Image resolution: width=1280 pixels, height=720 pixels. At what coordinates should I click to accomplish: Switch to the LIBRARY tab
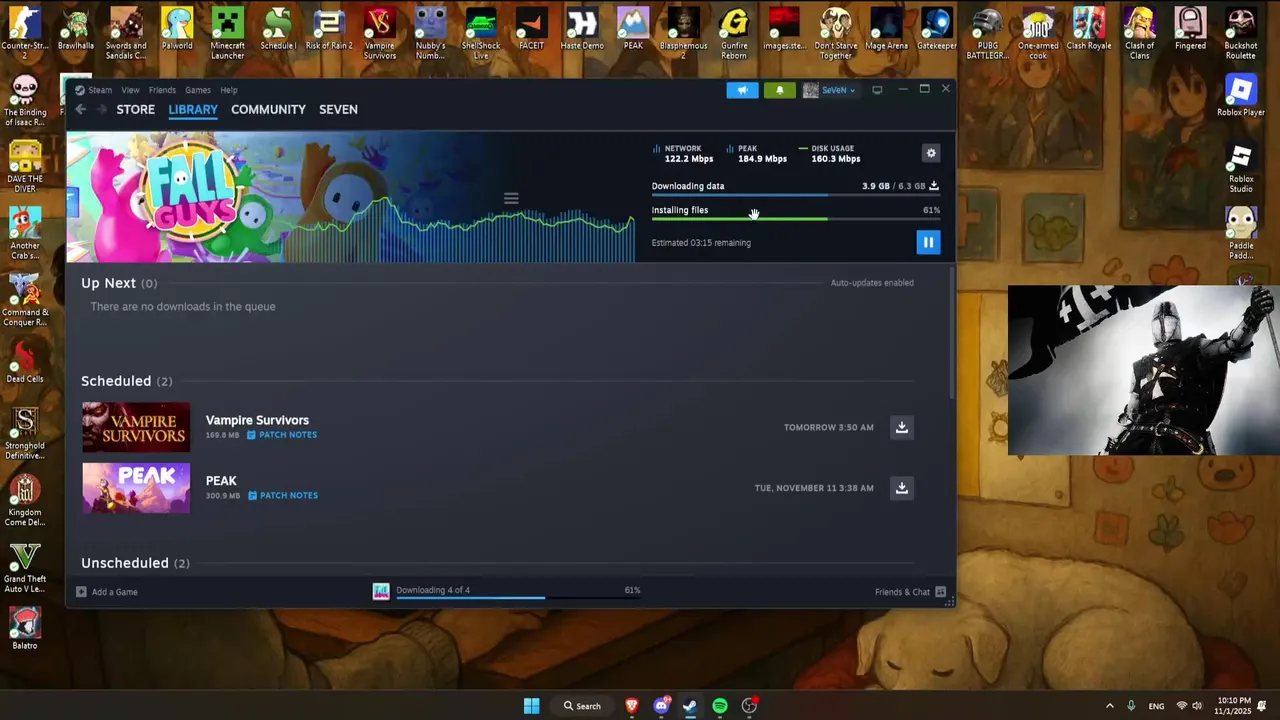pyautogui.click(x=193, y=109)
